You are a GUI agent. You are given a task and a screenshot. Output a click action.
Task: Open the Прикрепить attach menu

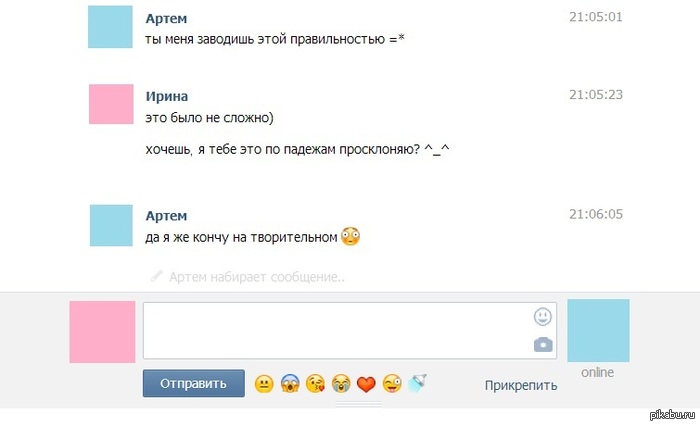(x=520, y=384)
